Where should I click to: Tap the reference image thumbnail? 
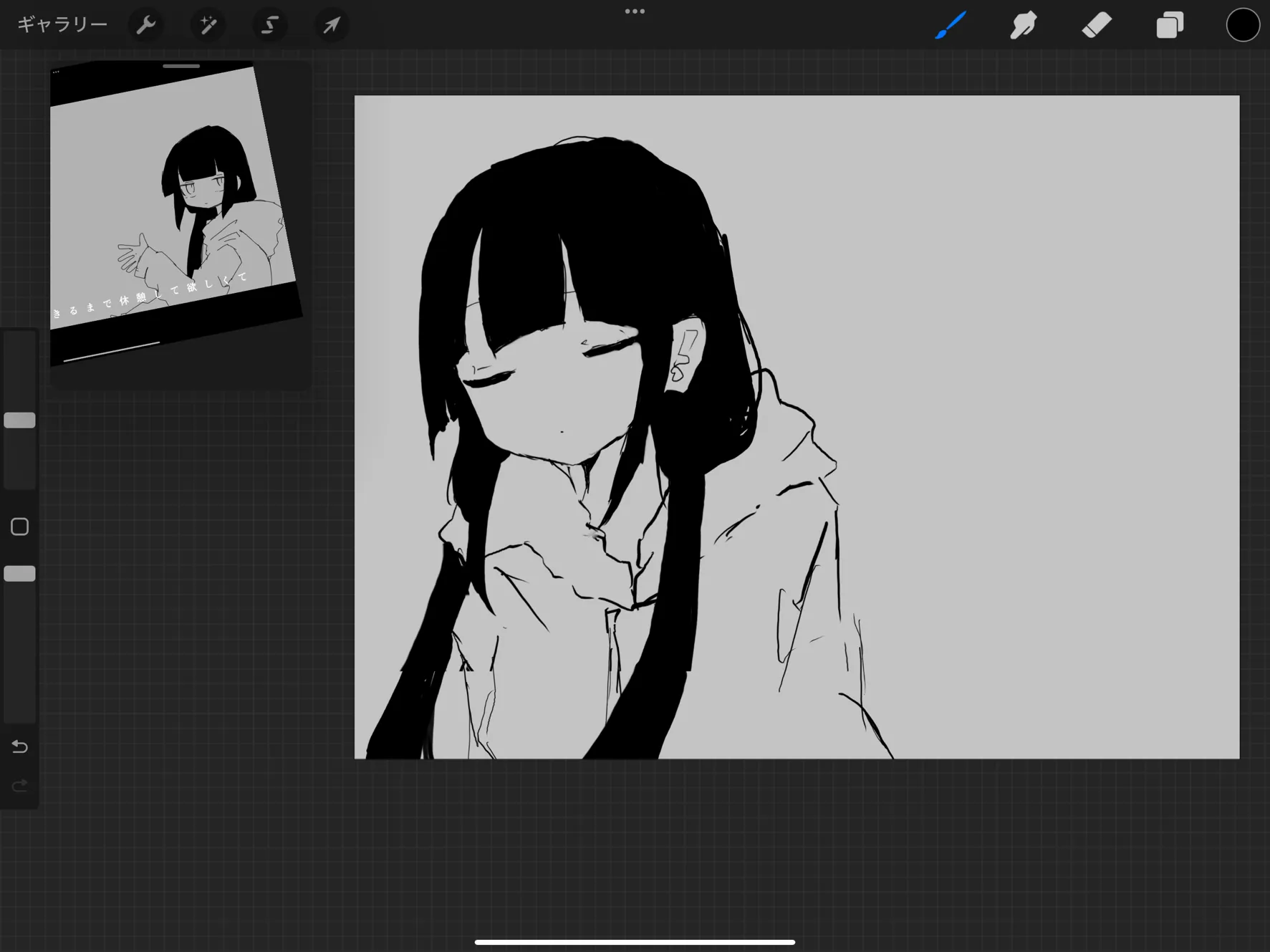point(175,215)
